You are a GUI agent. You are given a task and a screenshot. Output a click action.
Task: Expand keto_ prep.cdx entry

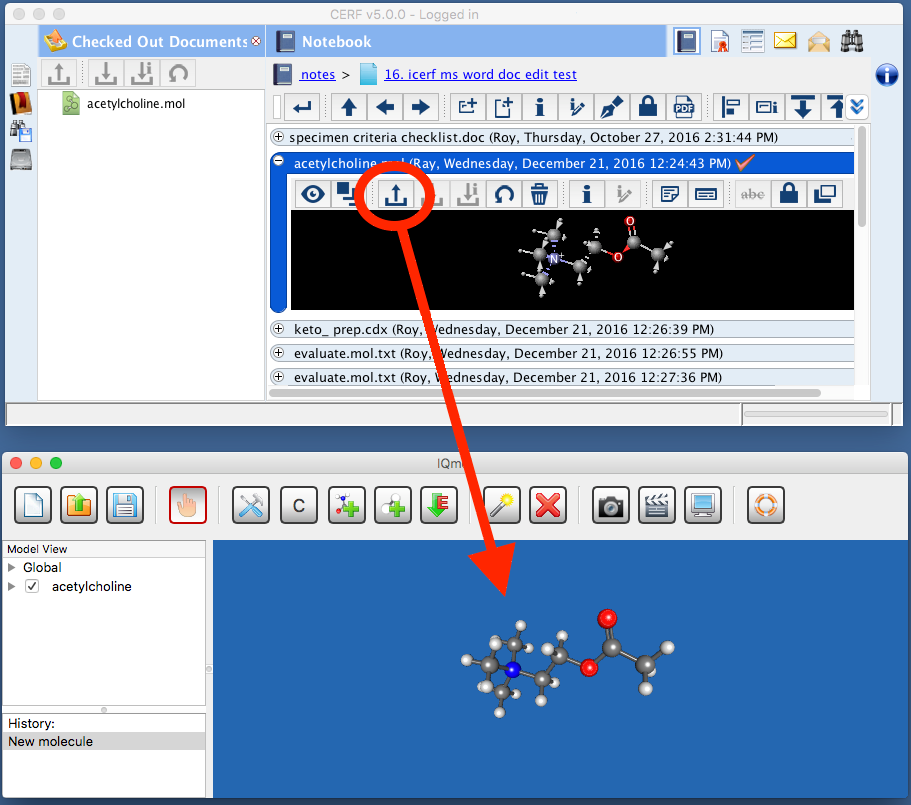(x=278, y=329)
